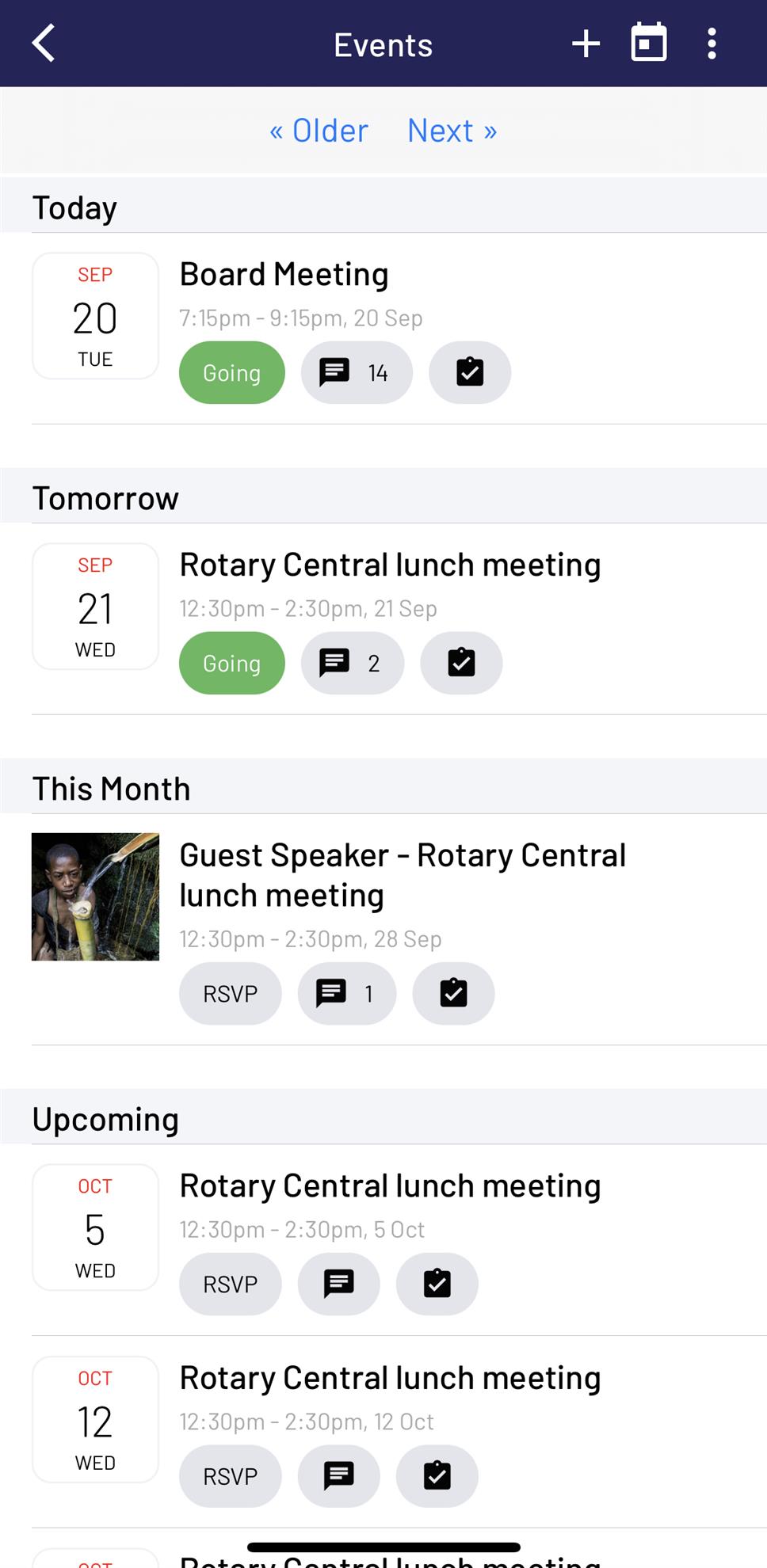Open attendance clipboard for Guest Speaker event
Image resolution: width=767 pixels, height=1568 pixels.
pos(453,993)
